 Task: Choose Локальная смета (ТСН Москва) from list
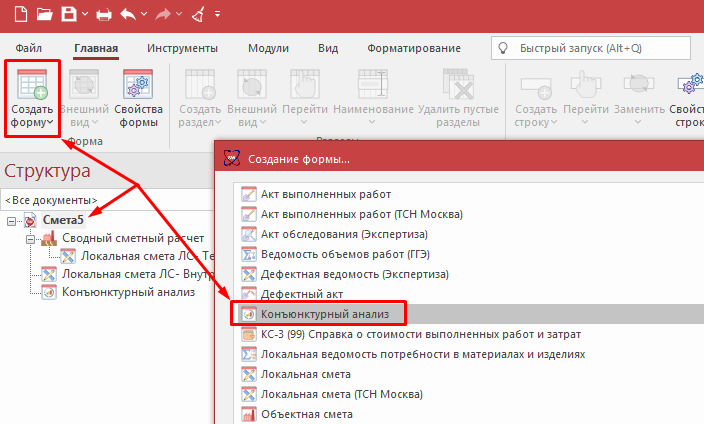pyautogui.click(x=326, y=394)
